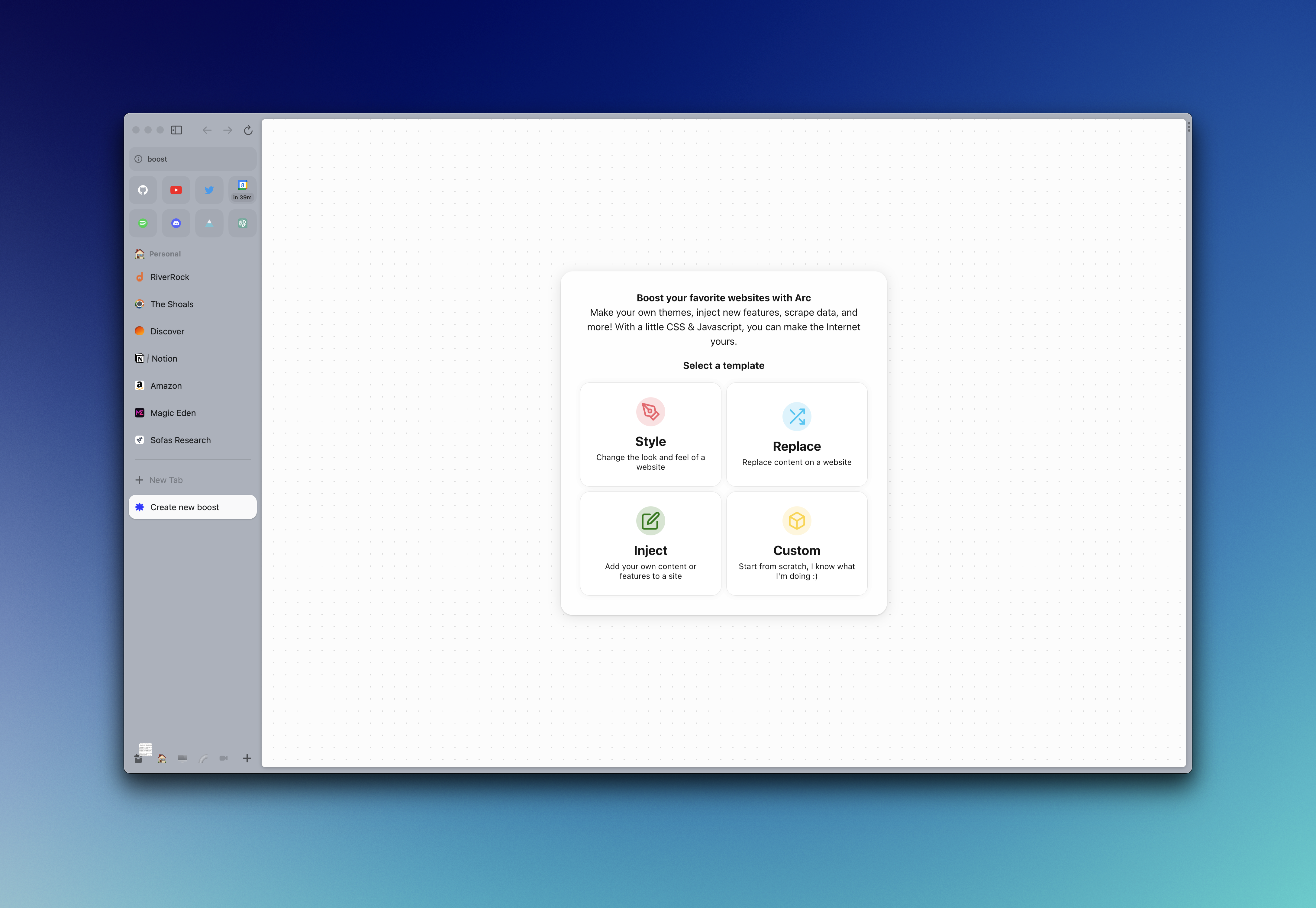The width and height of the screenshot is (1316, 908).
Task: Click the Personal space house icon
Action: 139,254
